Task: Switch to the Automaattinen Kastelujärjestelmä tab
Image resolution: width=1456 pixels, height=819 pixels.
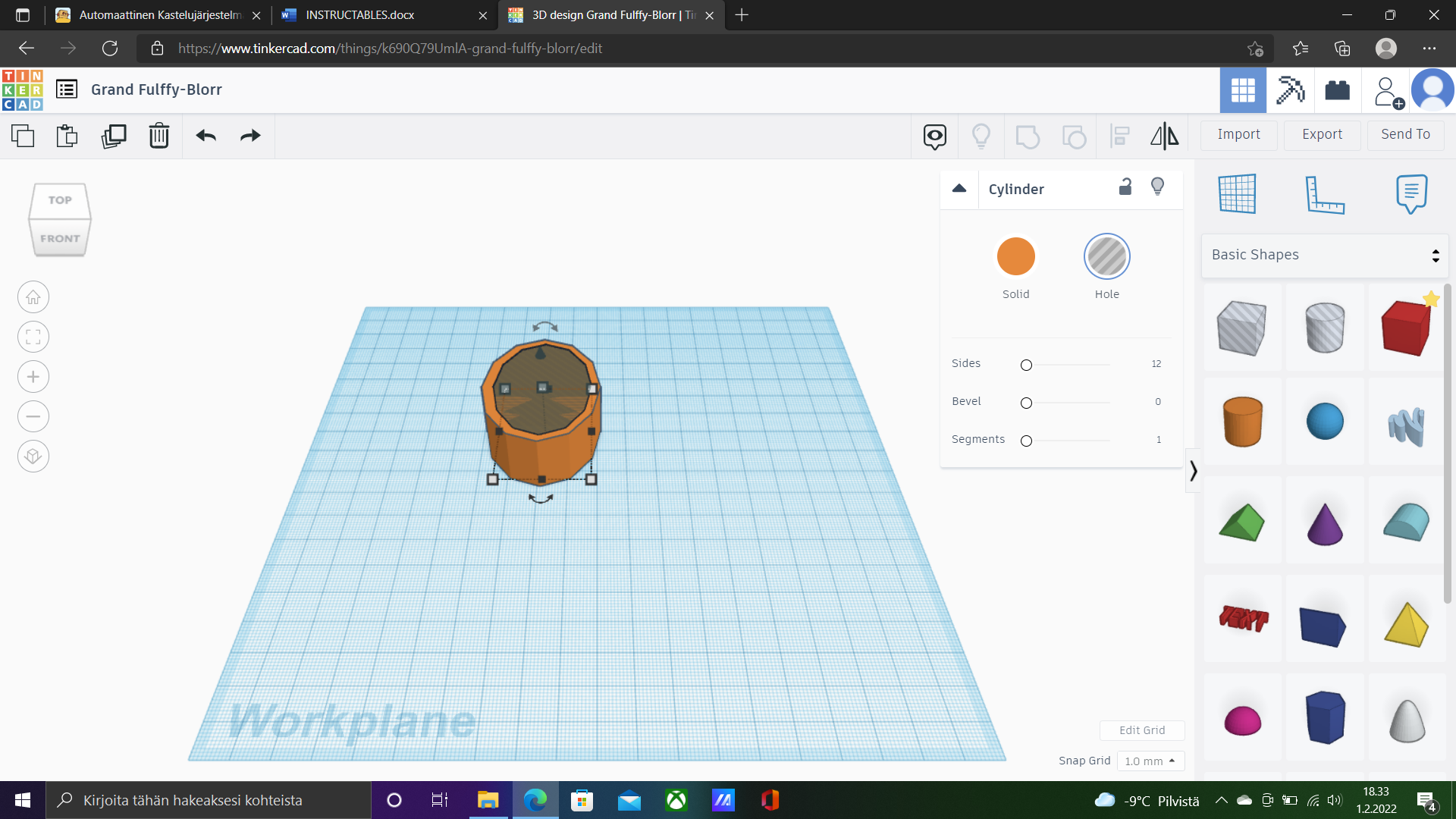Action: pos(159,15)
